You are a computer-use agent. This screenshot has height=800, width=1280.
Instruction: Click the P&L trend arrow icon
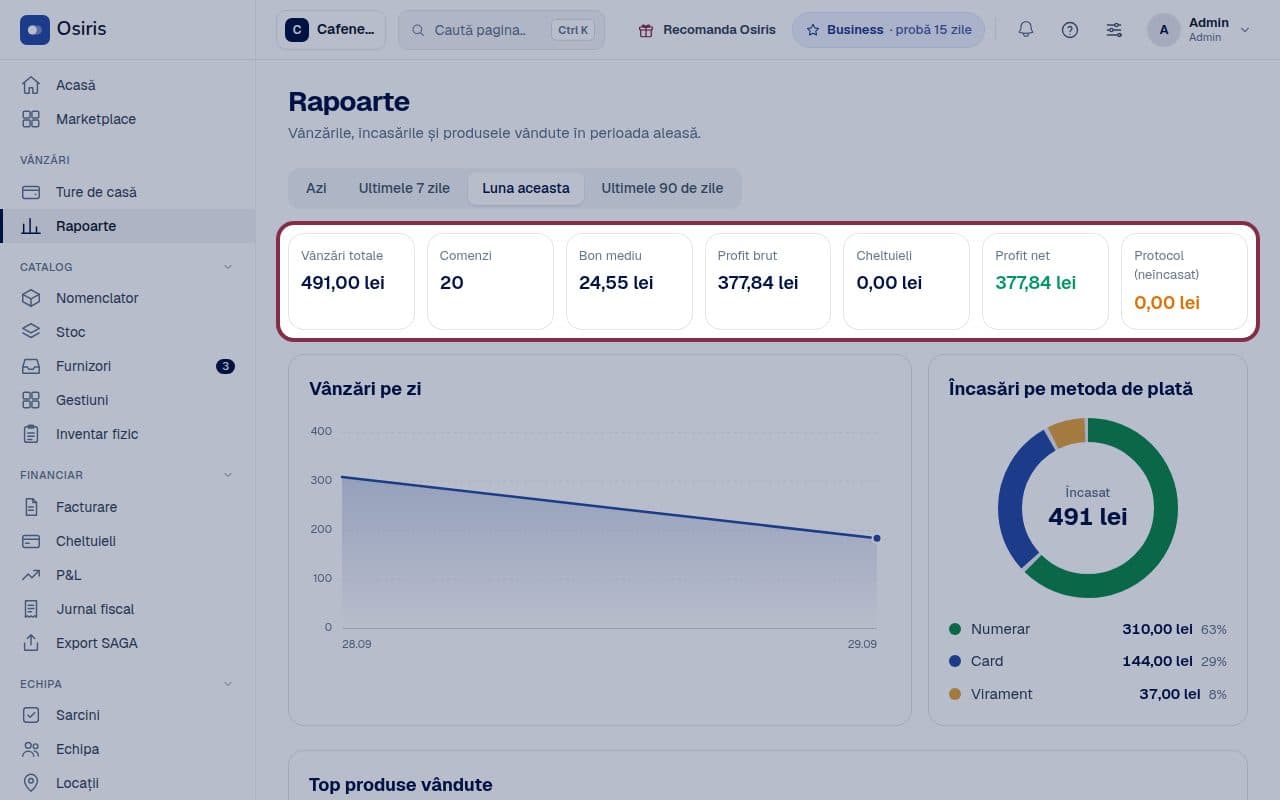[31, 575]
